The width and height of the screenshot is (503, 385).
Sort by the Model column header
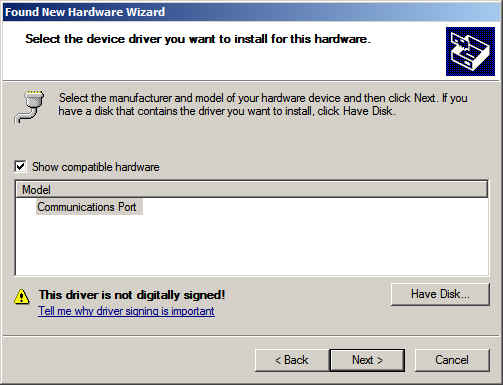(x=252, y=190)
